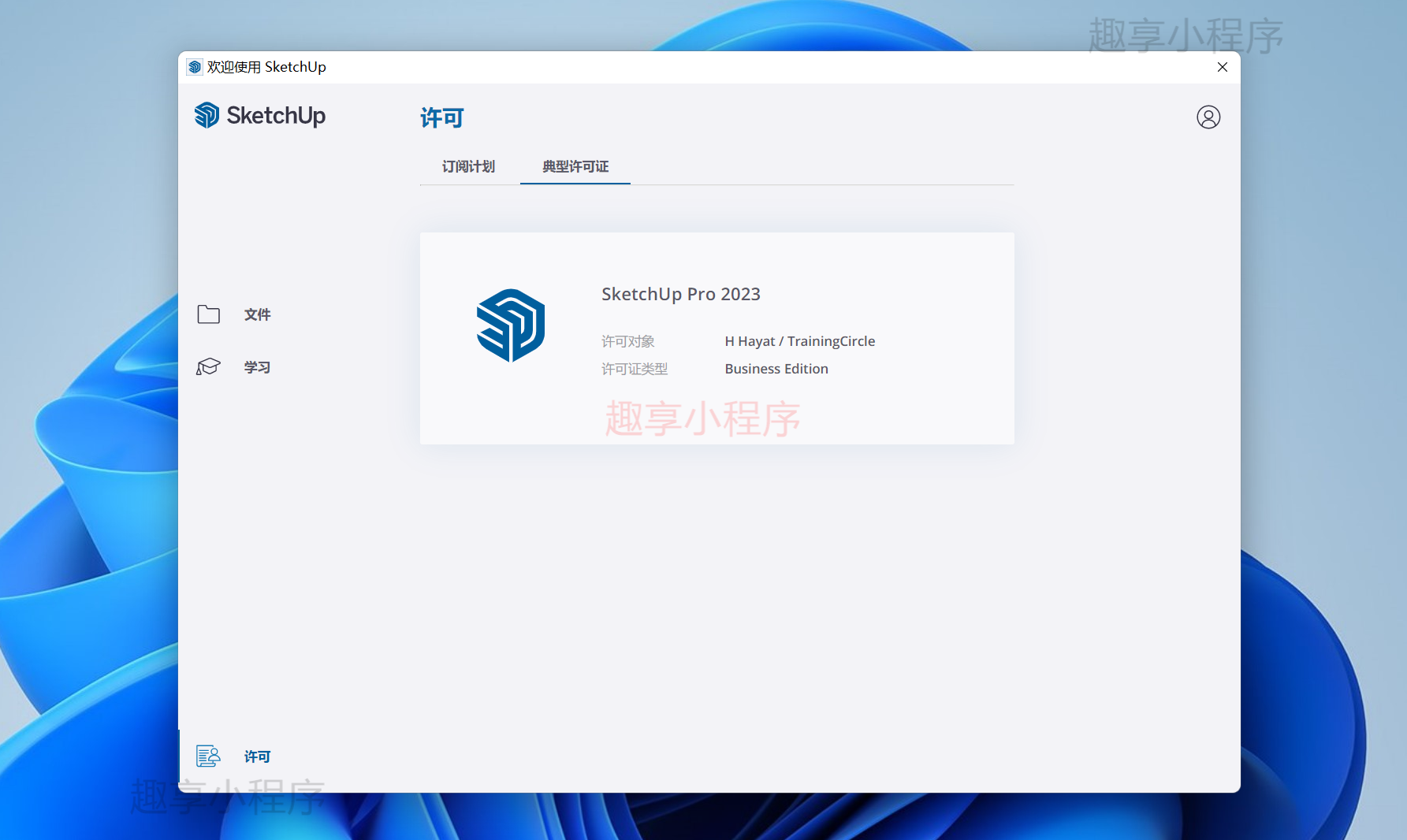This screenshot has height=840, width=1407.
Task: Select the 许可 sidebar entry
Action: [x=257, y=756]
